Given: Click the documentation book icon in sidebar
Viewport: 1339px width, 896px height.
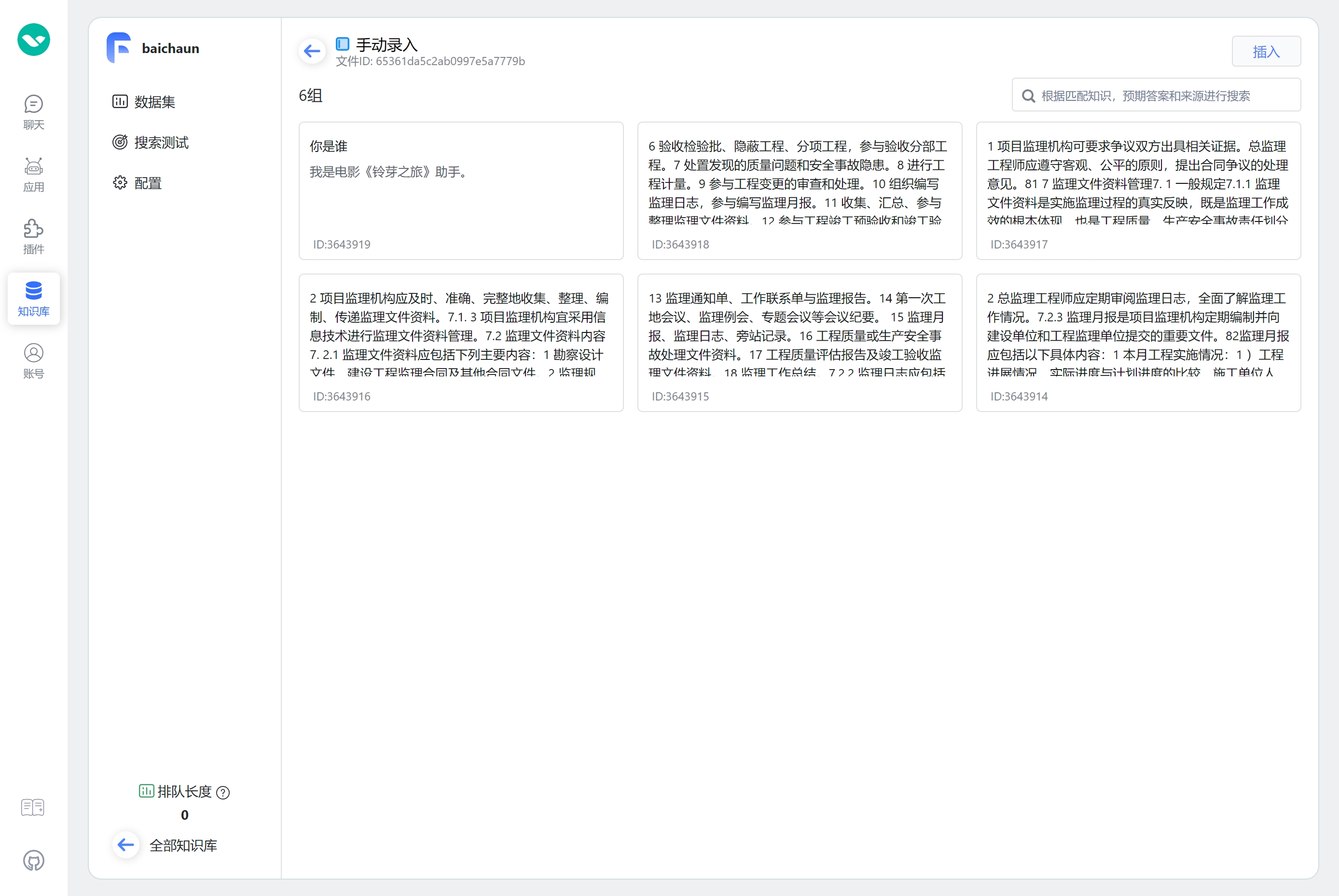Looking at the screenshot, I should click(x=33, y=807).
